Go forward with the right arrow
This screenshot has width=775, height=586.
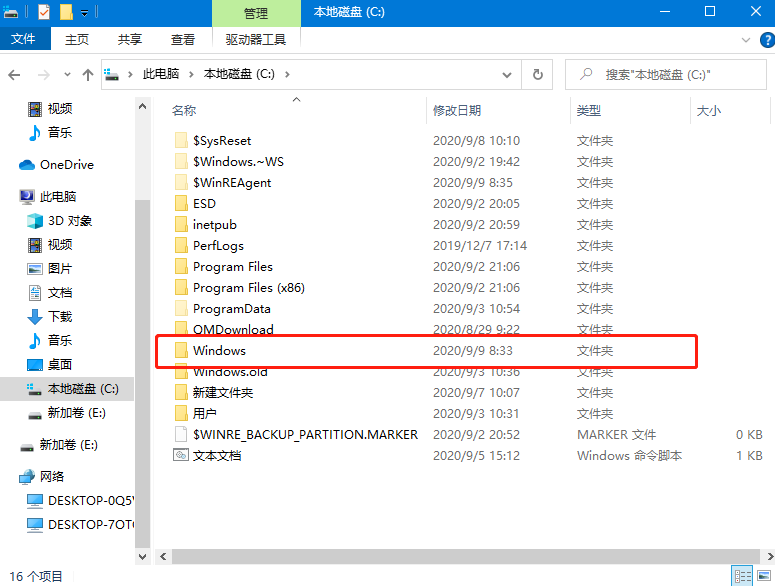(43, 75)
